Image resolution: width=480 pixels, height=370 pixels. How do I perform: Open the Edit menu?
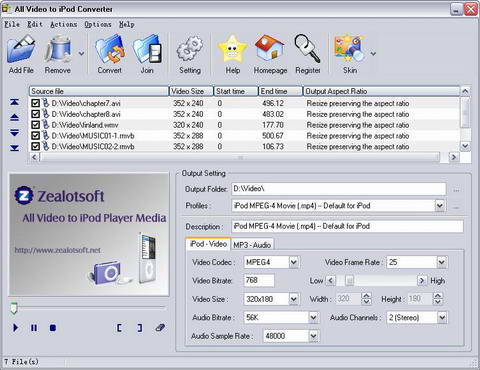[x=35, y=24]
